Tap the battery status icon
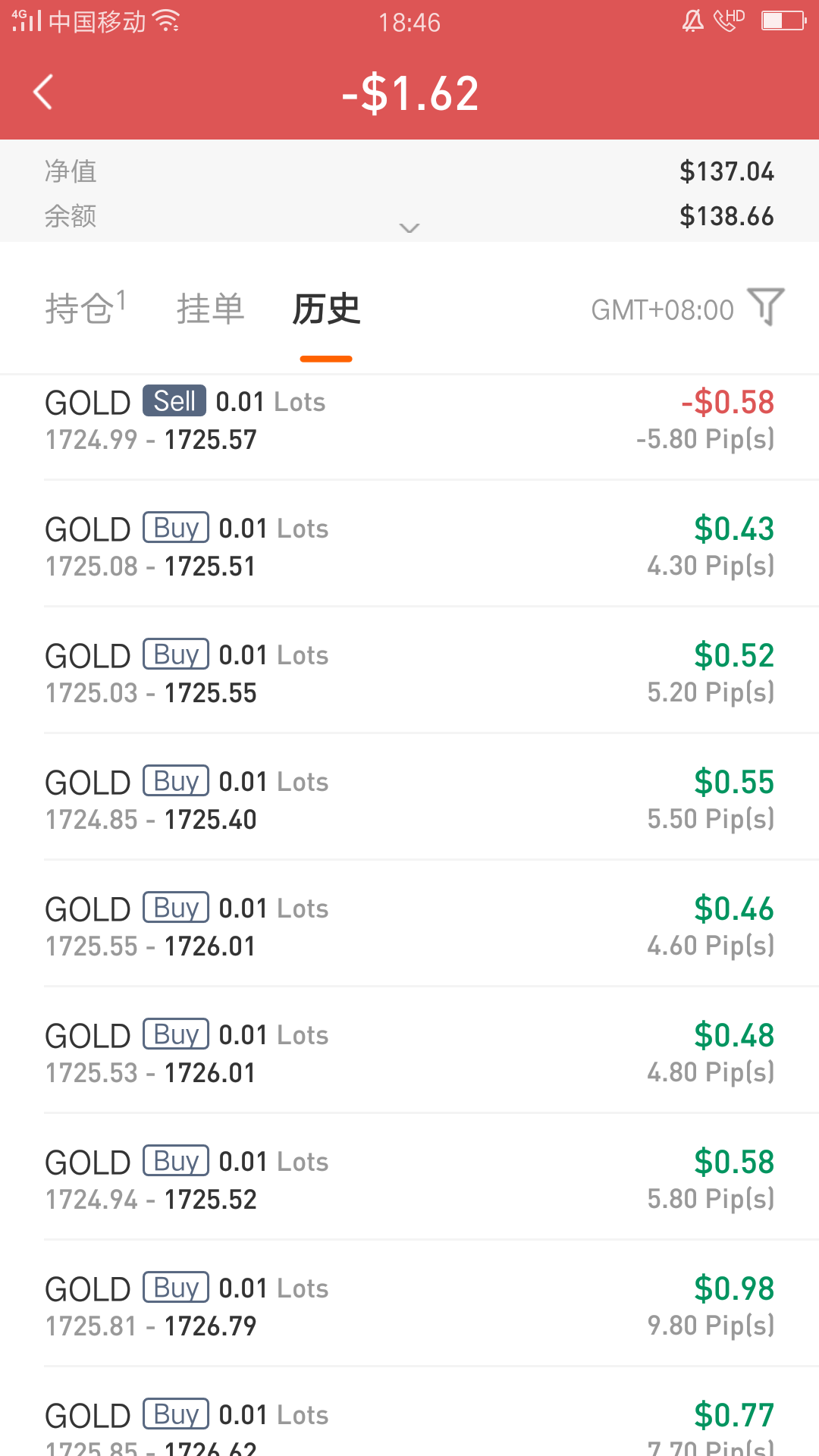819x1456 pixels. pos(783,21)
